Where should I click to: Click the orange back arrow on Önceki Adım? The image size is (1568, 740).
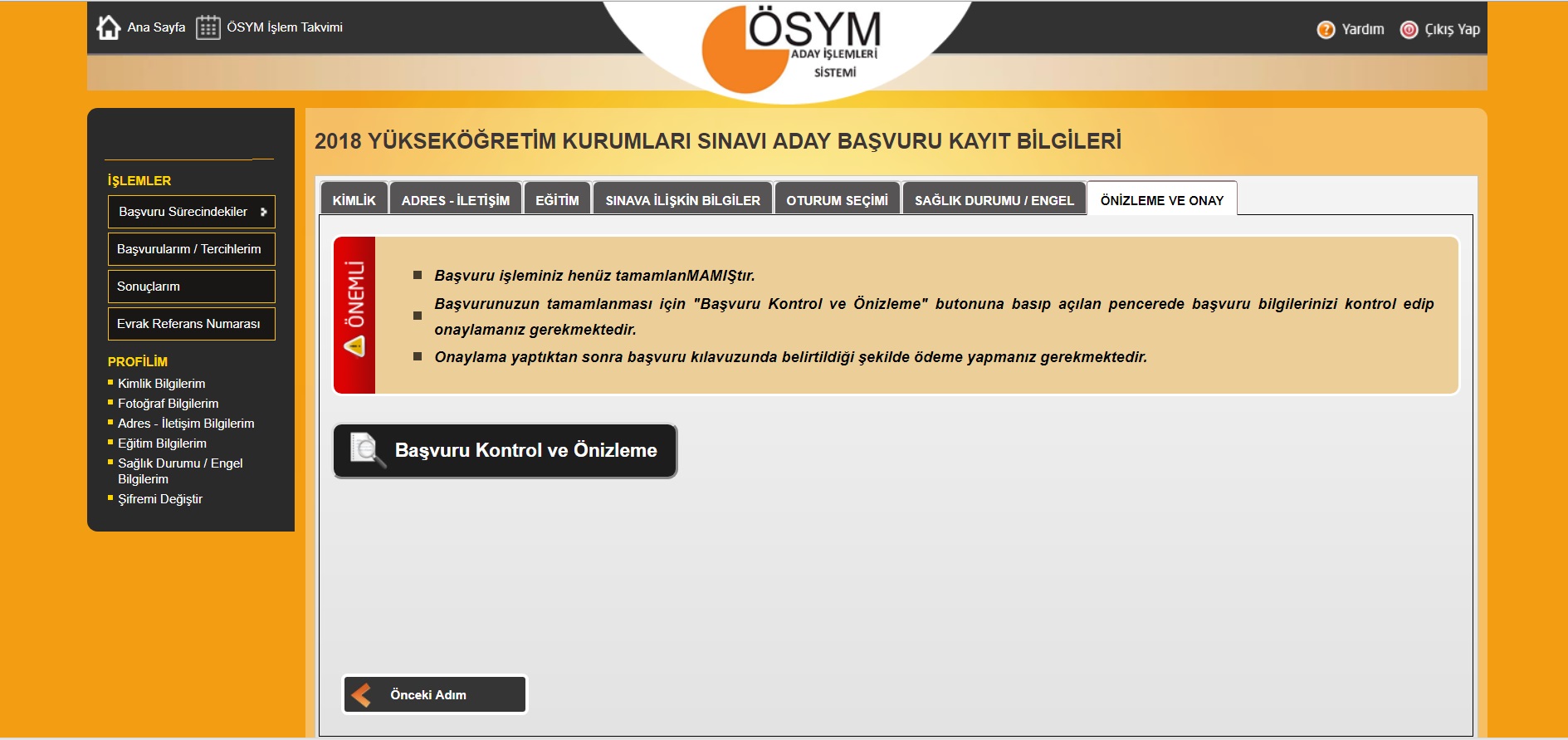[x=361, y=695]
